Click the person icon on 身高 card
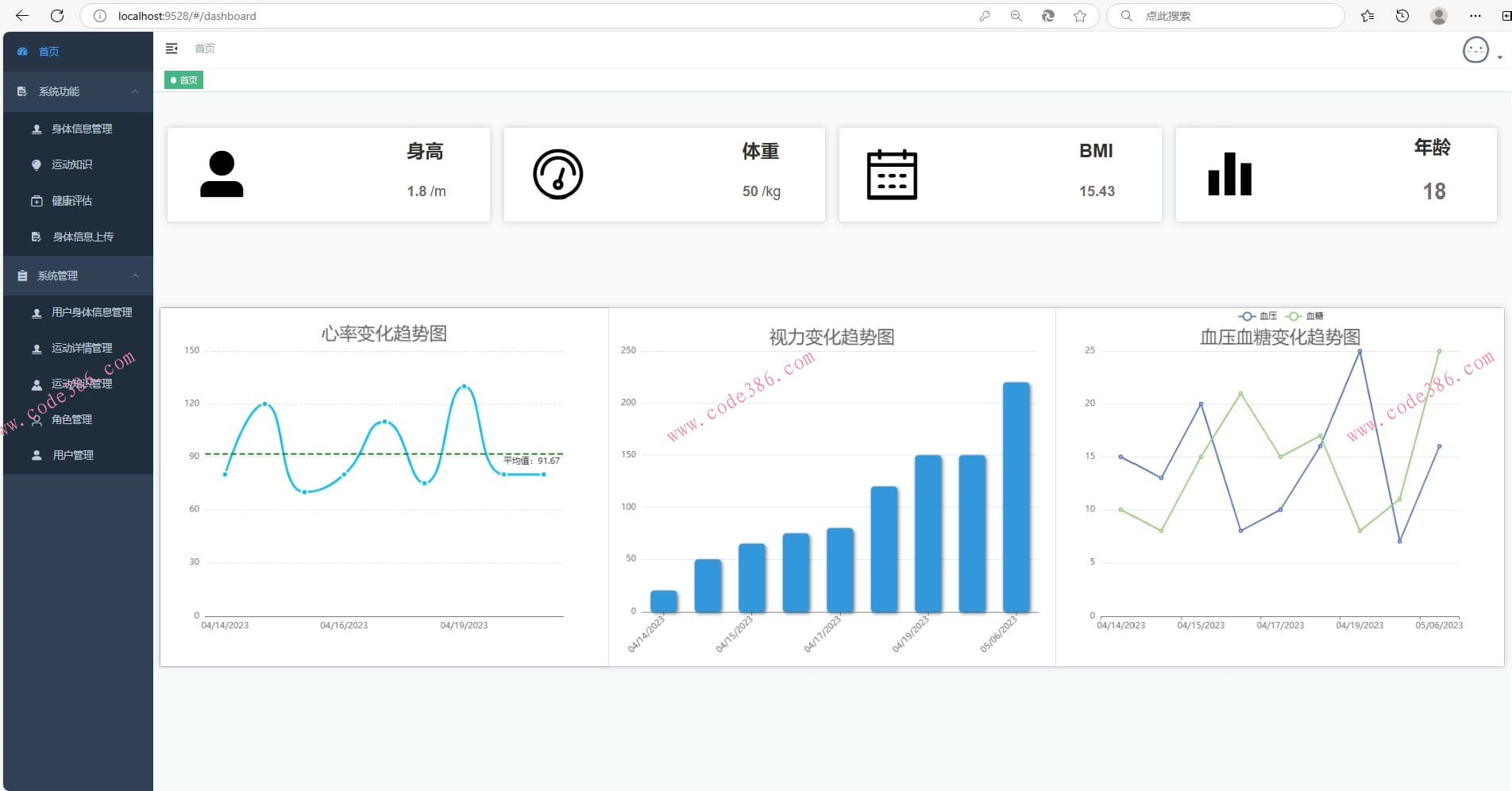Image resolution: width=1512 pixels, height=791 pixels. point(222,174)
